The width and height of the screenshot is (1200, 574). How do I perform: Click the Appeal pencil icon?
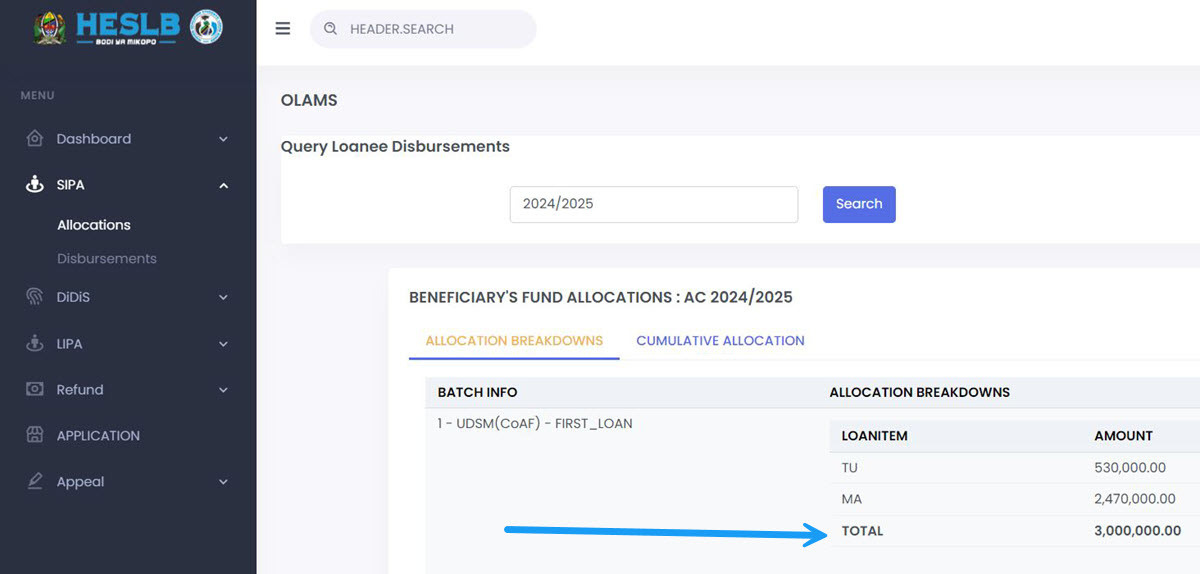tap(35, 481)
